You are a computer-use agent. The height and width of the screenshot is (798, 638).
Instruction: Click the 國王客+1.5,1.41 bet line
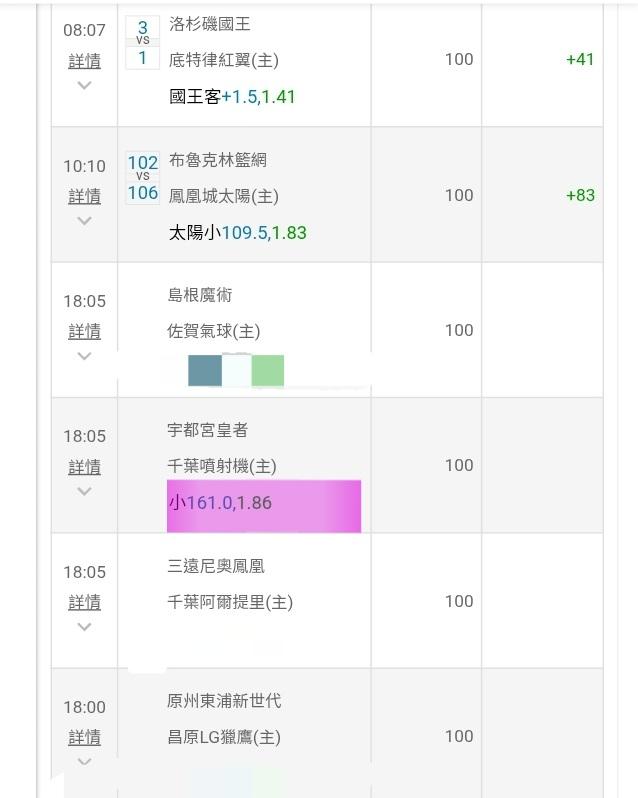pyautogui.click(x=232, y=97)
